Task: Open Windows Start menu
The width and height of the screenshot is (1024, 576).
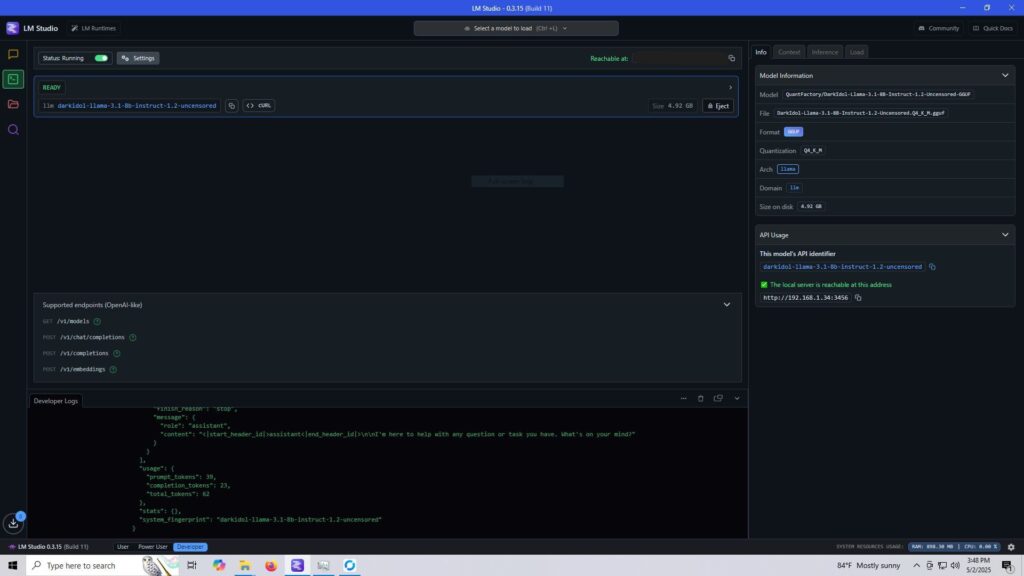Action: (12, 566)
